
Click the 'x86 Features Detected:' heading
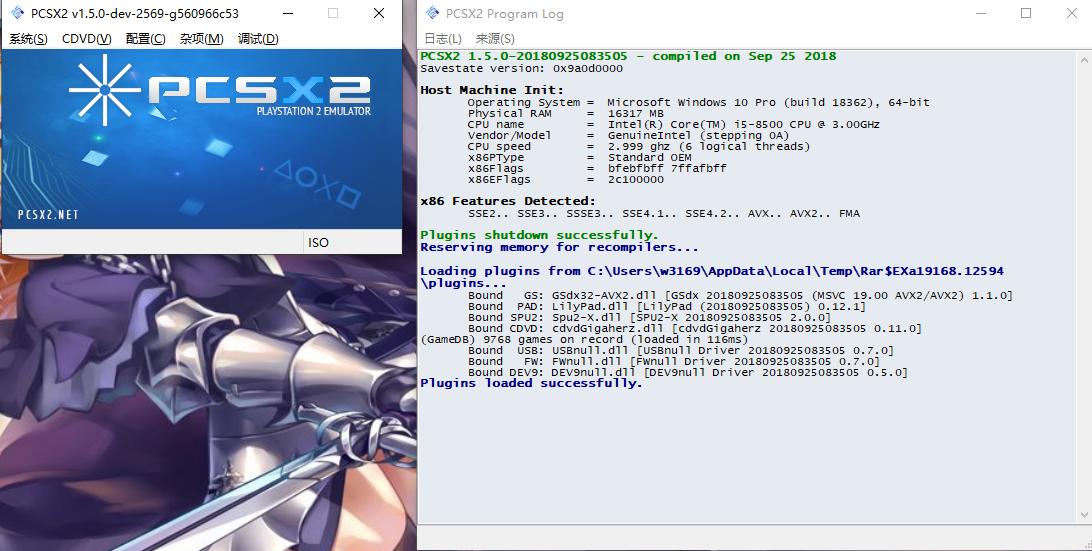(508, 201)
